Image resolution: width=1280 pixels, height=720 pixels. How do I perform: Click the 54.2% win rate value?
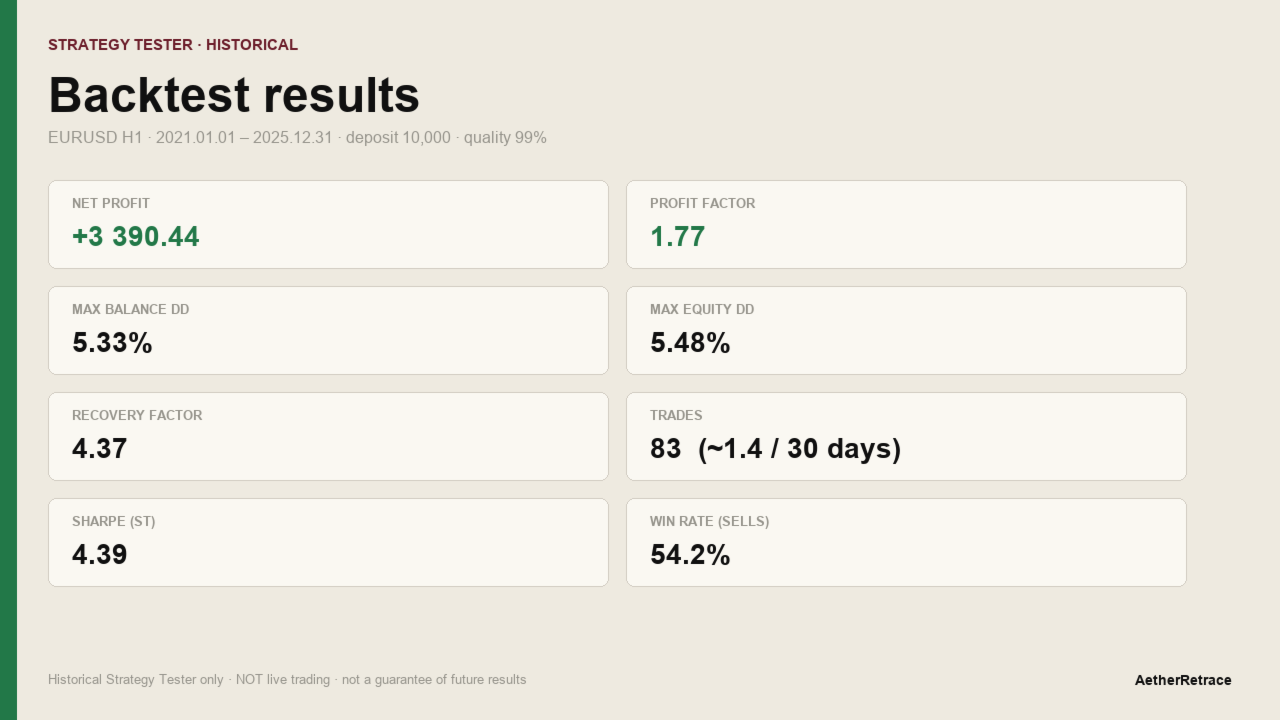(x=690, y=555)
